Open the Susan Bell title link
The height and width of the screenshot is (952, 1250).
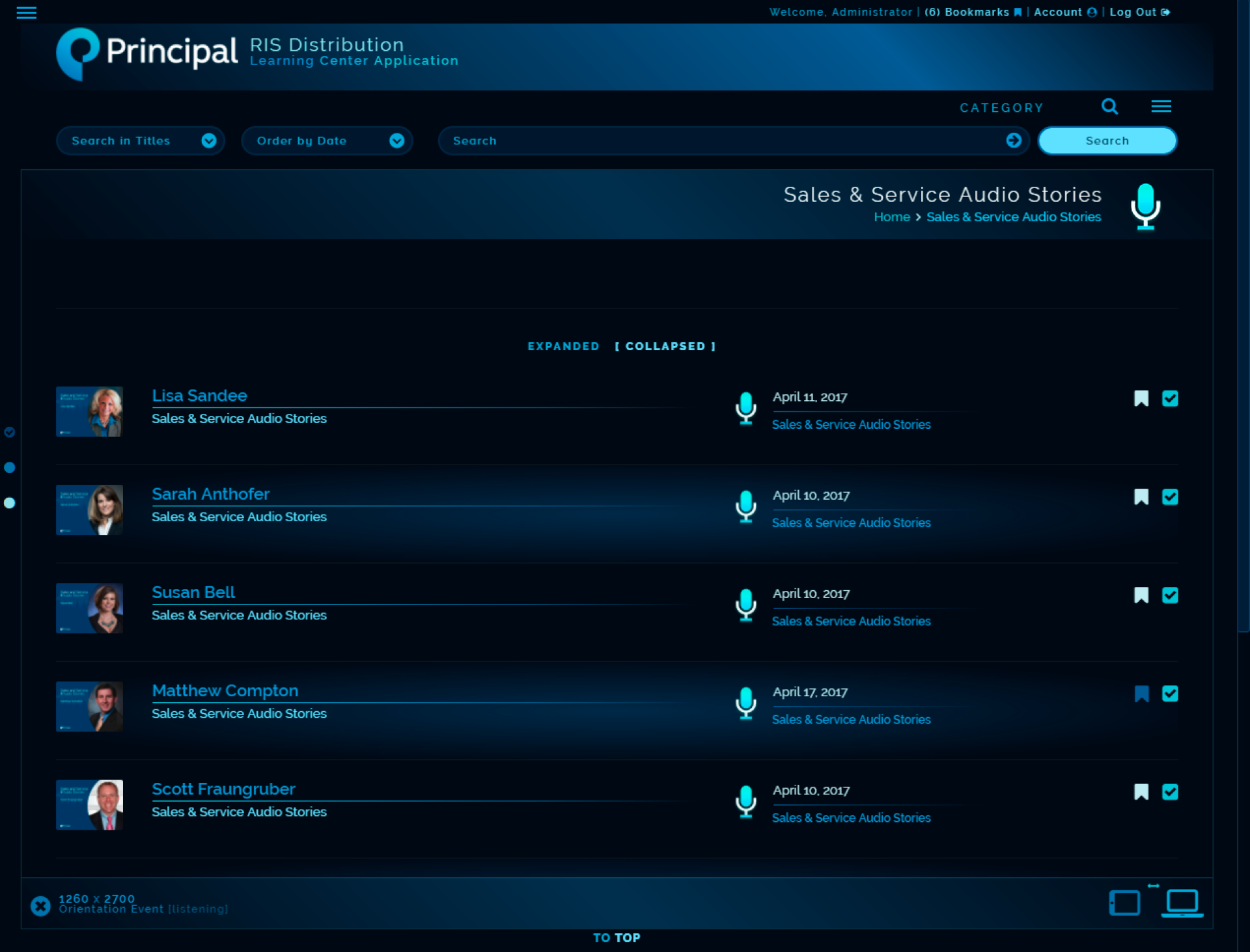pos(193,592)
